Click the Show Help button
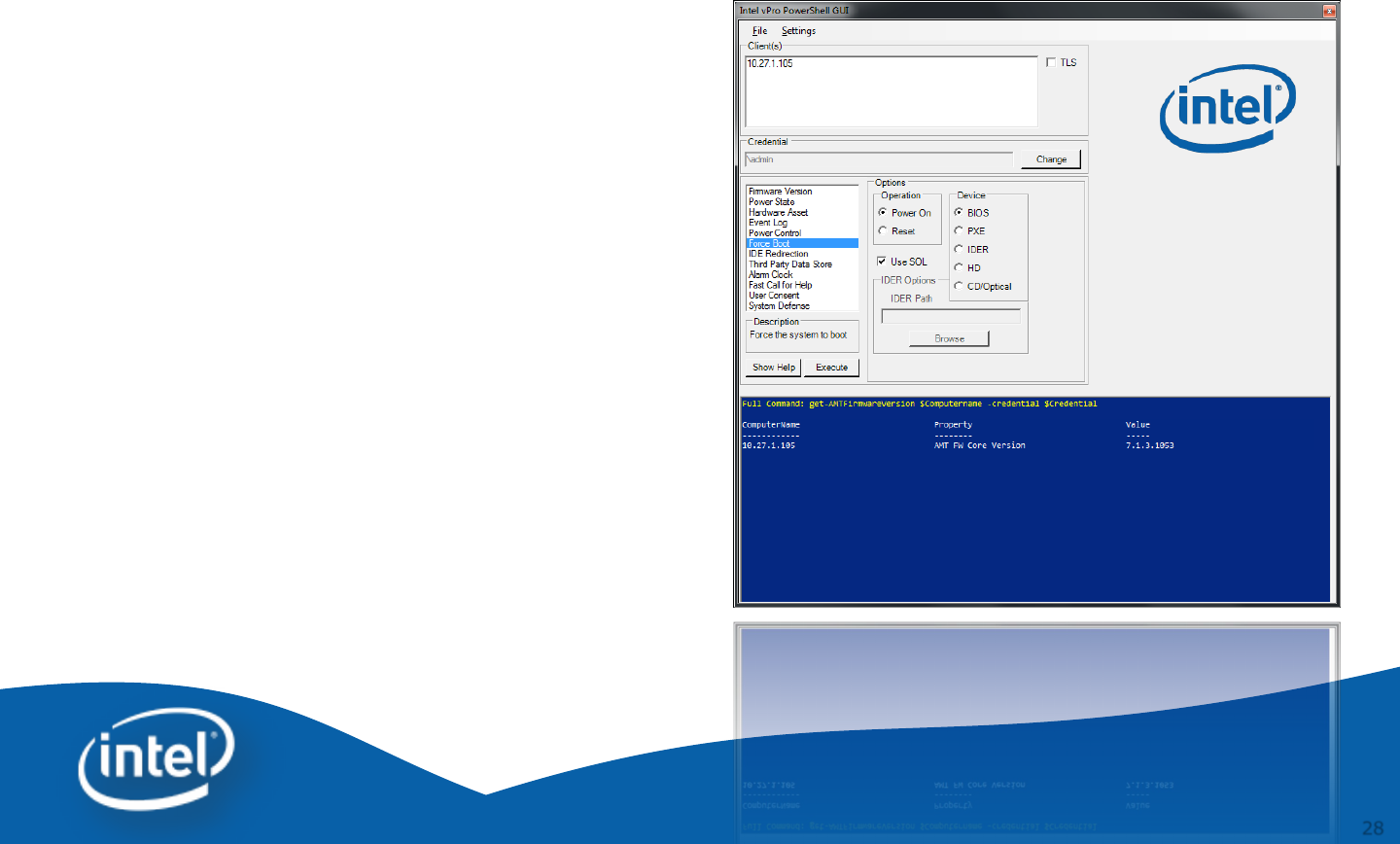This screenshot has width=1400, height=844. (x=774, y=368)
